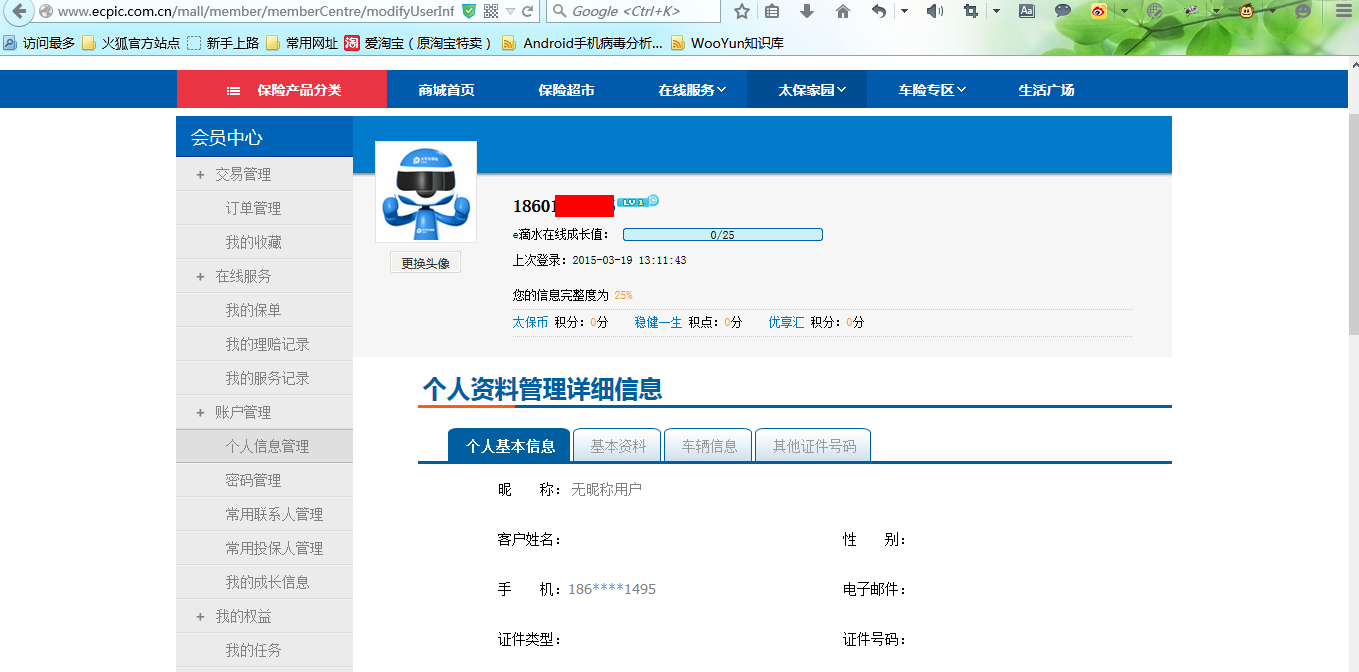Click the e滴水 growth progress bar 0/25
1359x672 pixels.
point(723,235)
